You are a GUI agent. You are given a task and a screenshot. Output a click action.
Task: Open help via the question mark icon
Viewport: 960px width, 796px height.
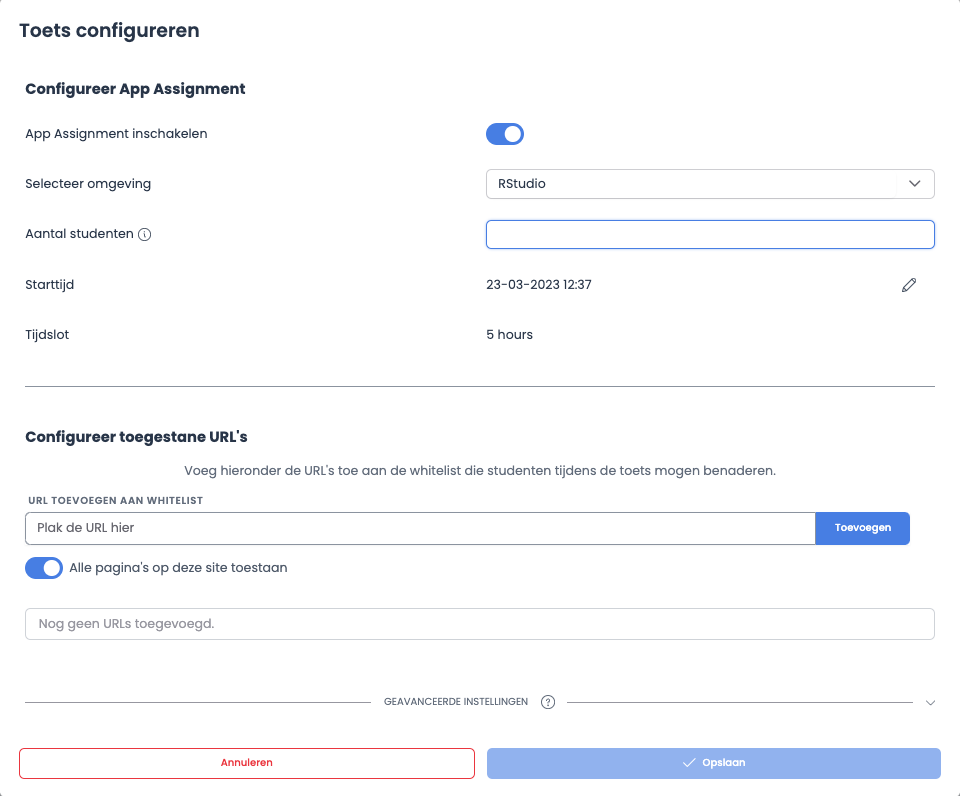[x=548, y=702]
